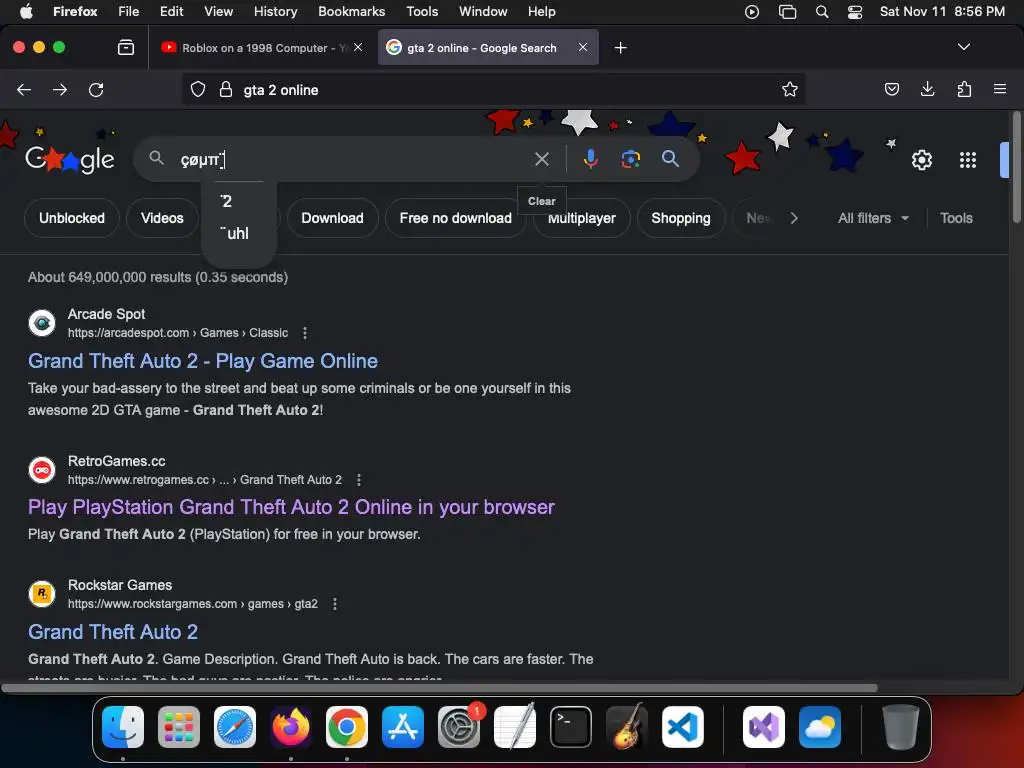The width and height of the screenshot is (1024, 768).
Task: Filter results by Videos chip
Action: (162, 218)
